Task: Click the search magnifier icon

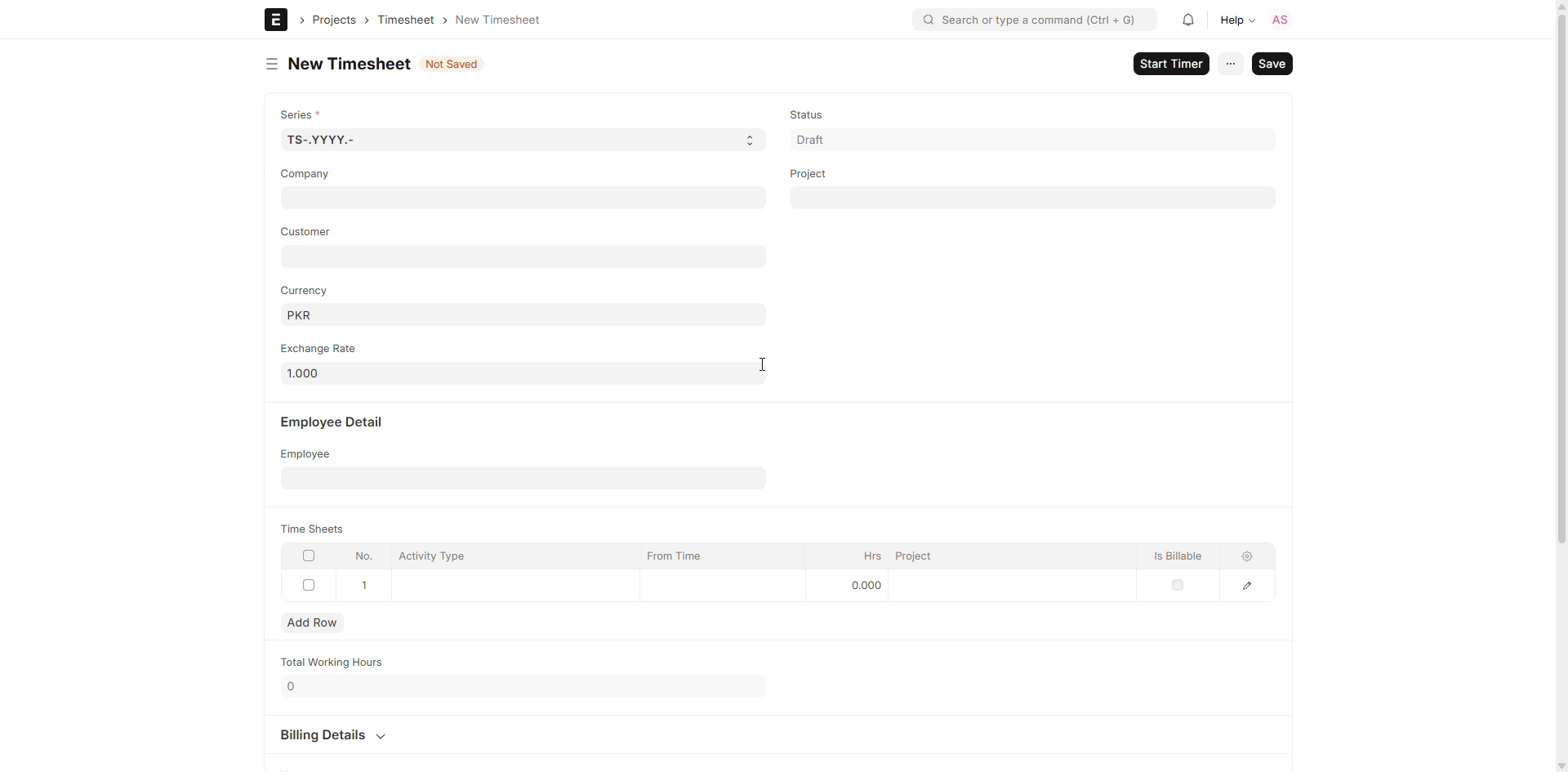Action: click(x=929, y=20)
